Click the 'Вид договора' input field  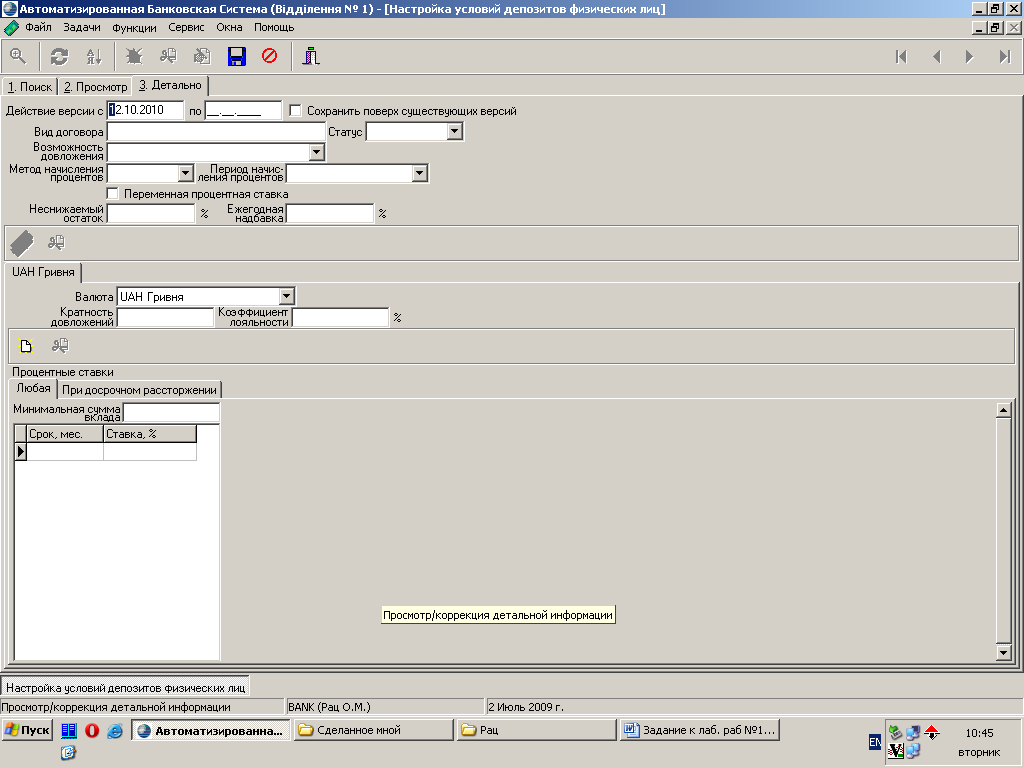point(216,131)
